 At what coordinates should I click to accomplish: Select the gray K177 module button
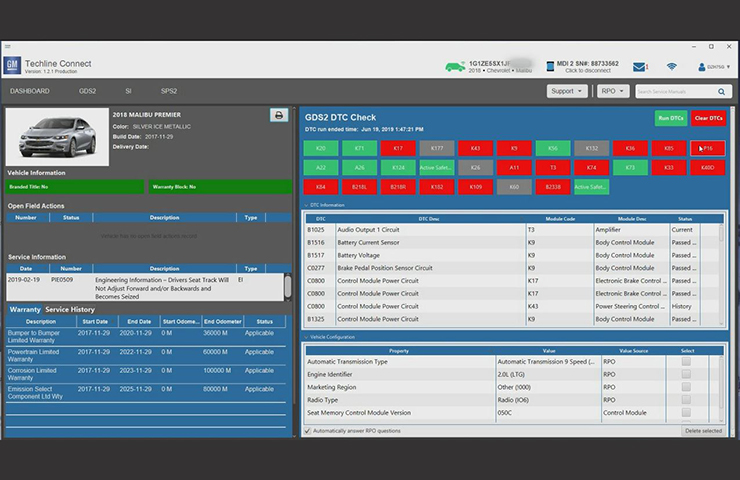click(437, 148)
